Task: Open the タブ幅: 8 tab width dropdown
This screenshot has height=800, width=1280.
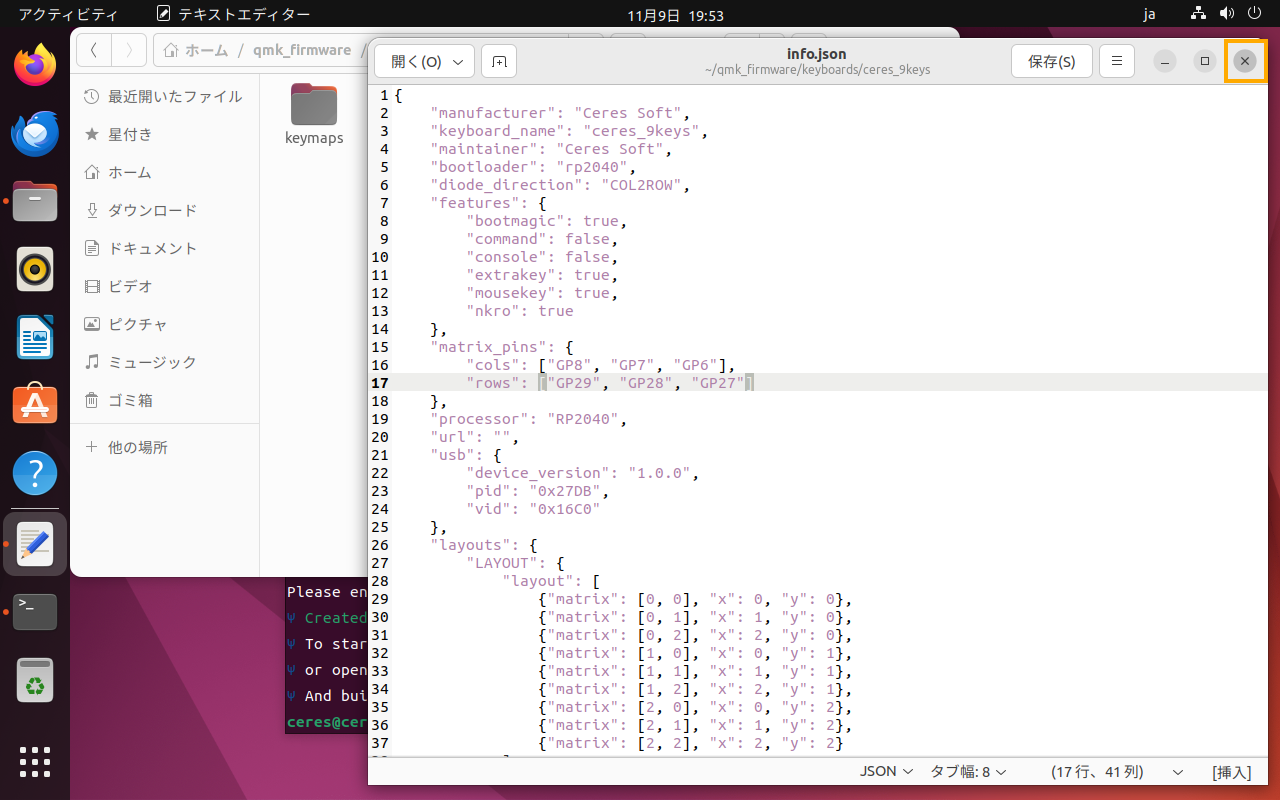Action: pyautogui.click(x=968, y=772)
